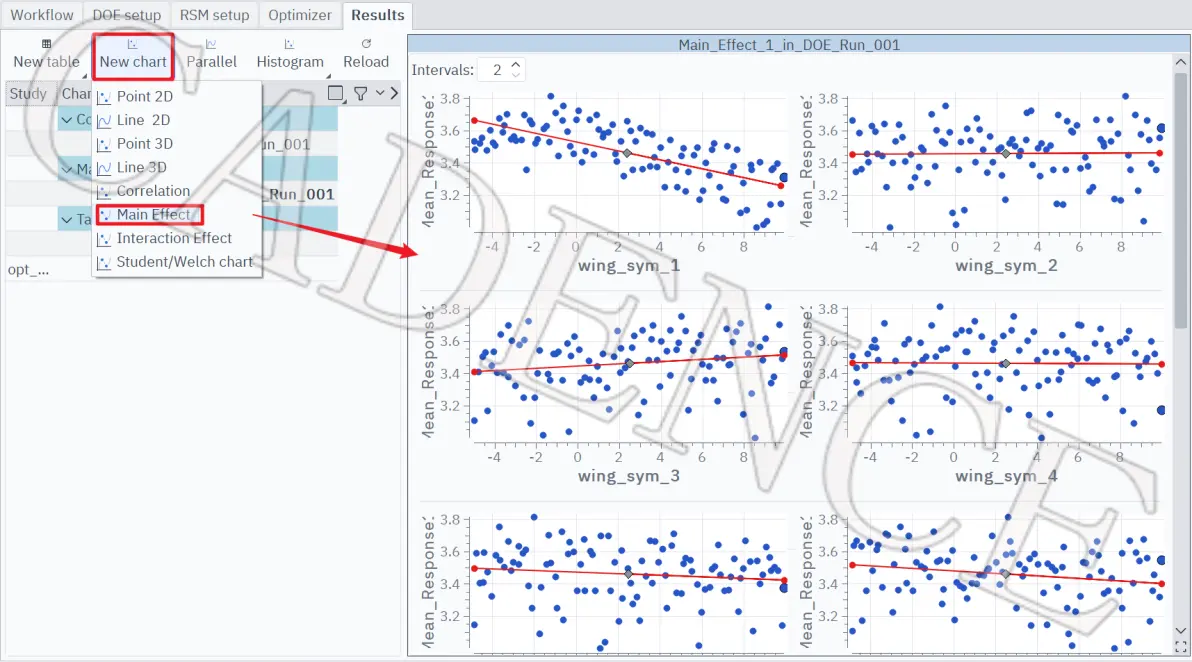Click the filter funnel icon

[x=360, y=93]
